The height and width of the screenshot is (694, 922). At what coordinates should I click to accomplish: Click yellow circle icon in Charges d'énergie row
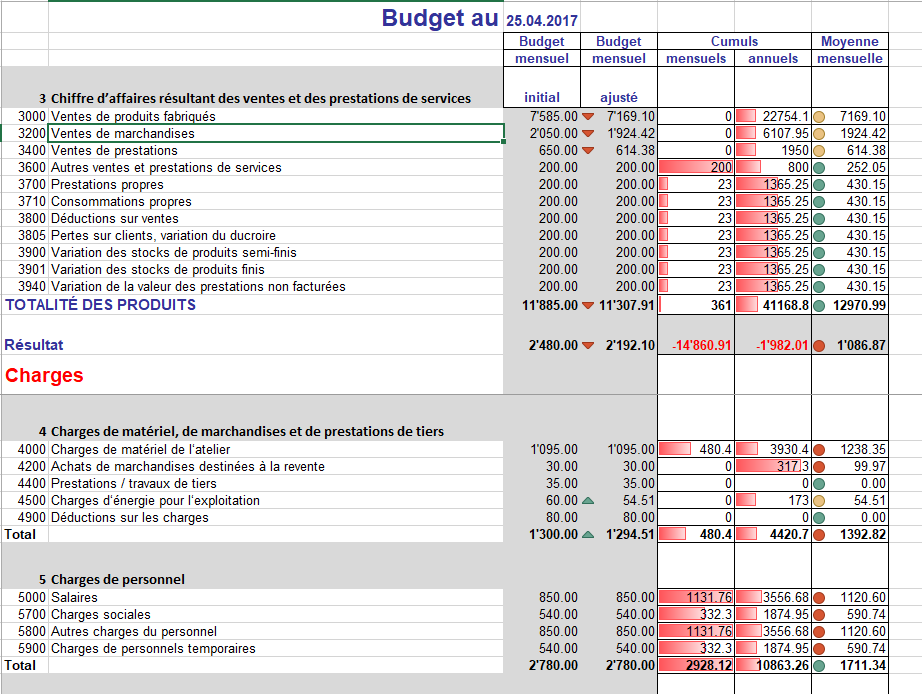pos(819,501)
